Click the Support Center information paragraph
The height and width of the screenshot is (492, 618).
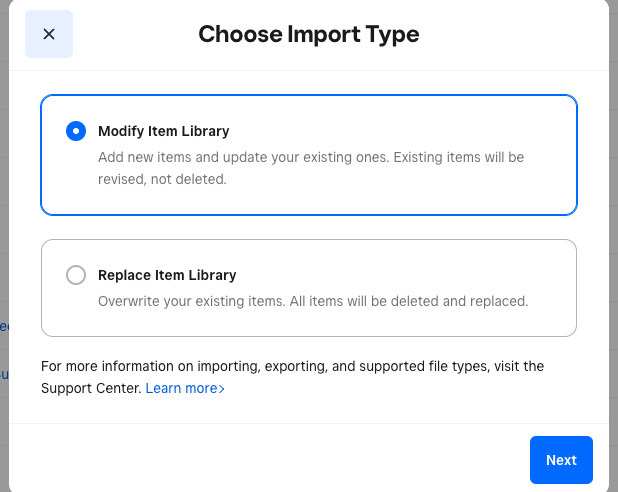click(x=292, y=367)
